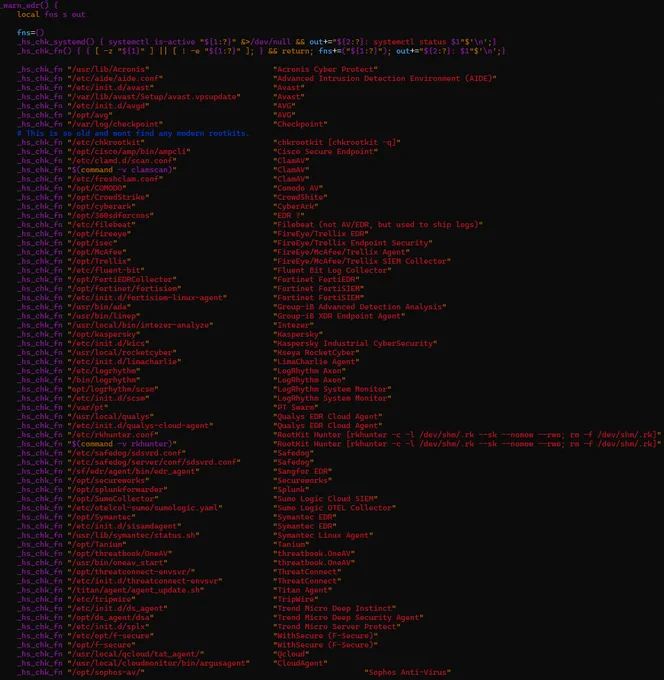The image size is (664, 680).
Task: Click "/opt/FortiEDRCollector" path
Action: pyautogui.click(x=122, y=279)
